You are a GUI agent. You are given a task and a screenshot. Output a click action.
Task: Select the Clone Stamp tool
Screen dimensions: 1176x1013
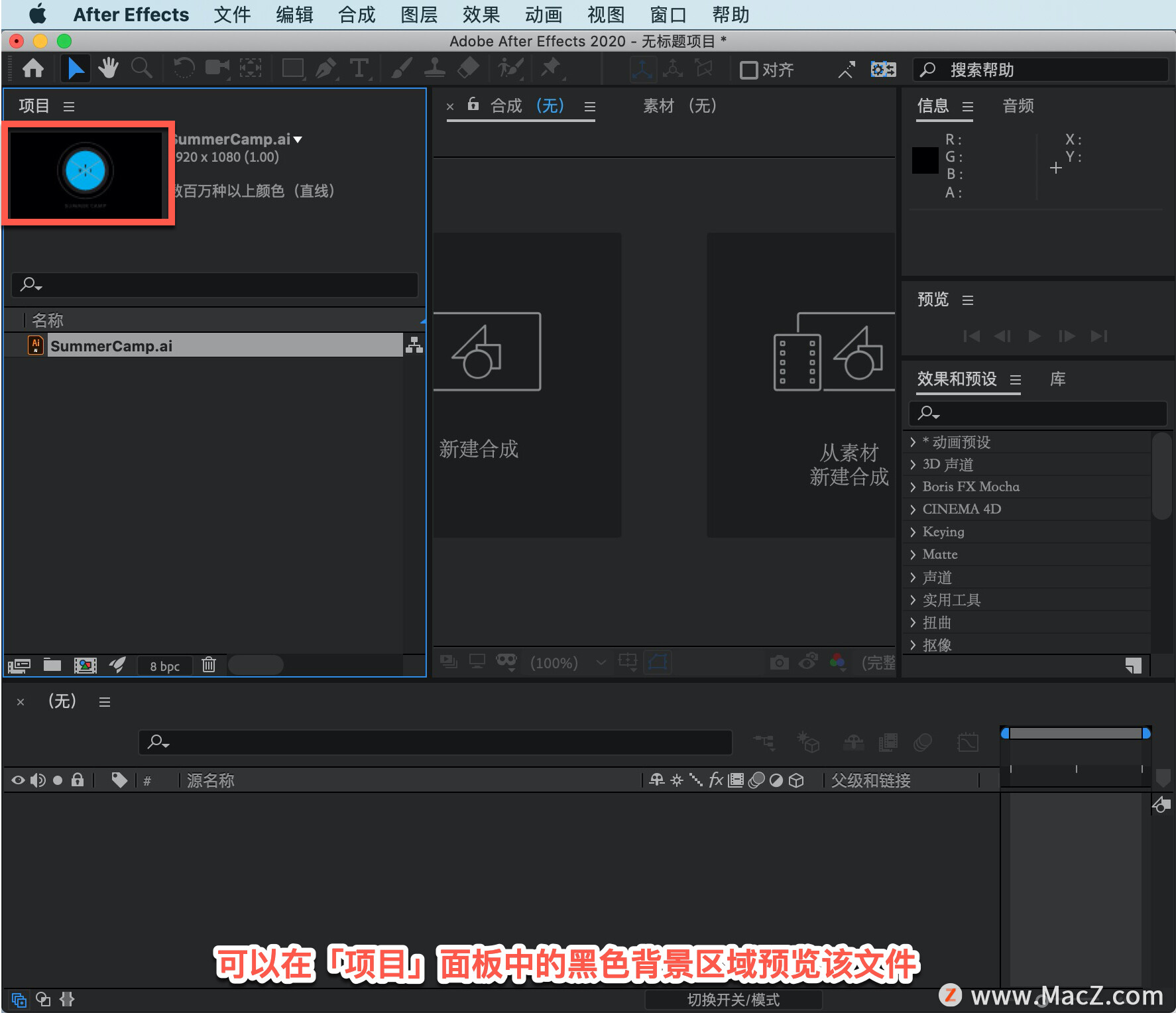(x=435, y=68)
